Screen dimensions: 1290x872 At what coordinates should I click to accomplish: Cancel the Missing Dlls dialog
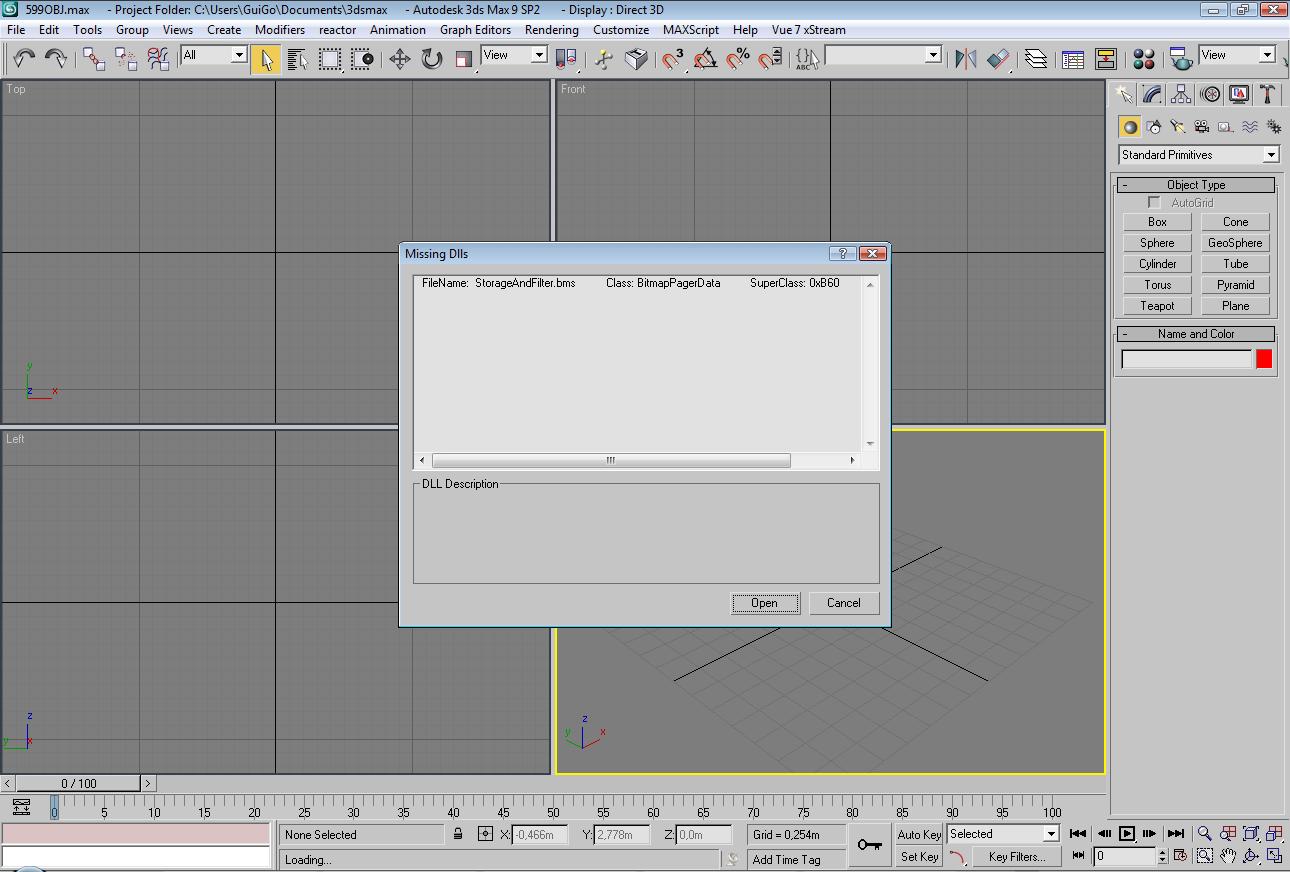click(843, 603)
